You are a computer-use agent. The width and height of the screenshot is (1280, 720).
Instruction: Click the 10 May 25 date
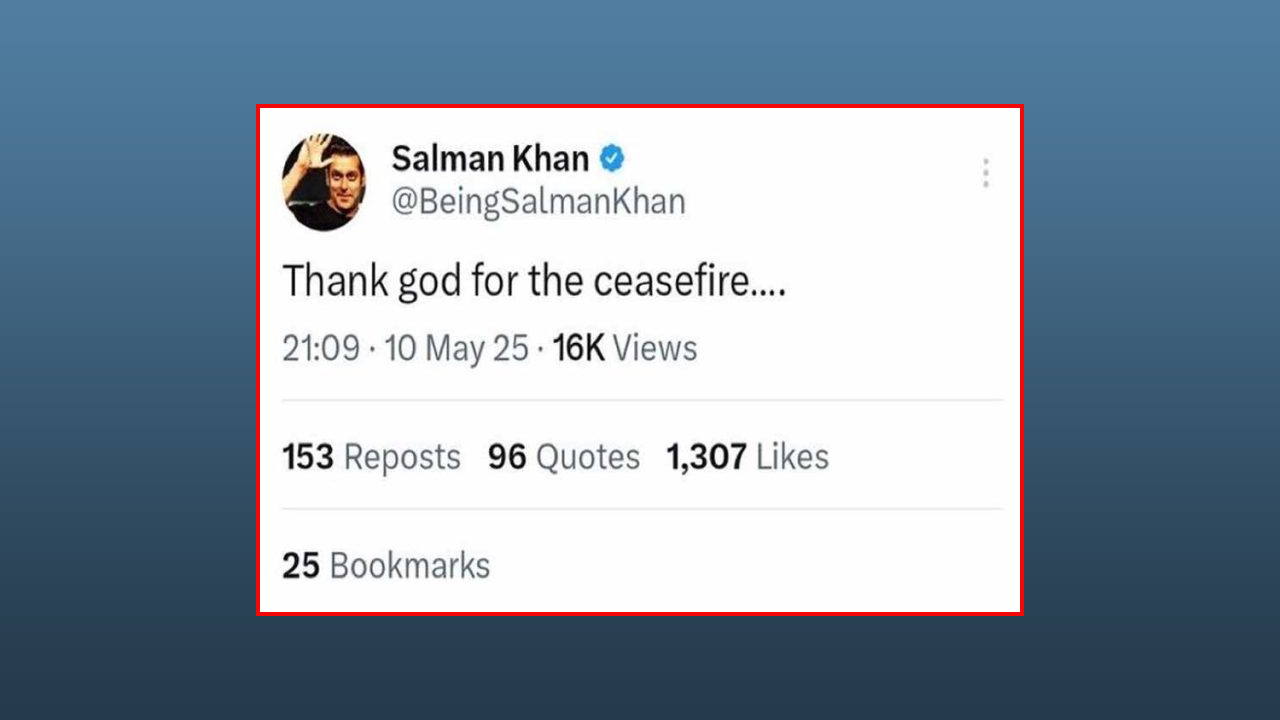[456, 348]
